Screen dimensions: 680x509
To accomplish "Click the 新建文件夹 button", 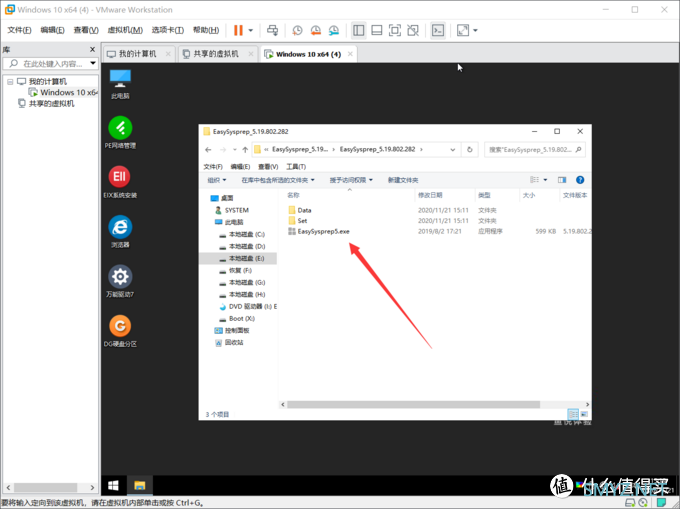I will pos(403,180).
